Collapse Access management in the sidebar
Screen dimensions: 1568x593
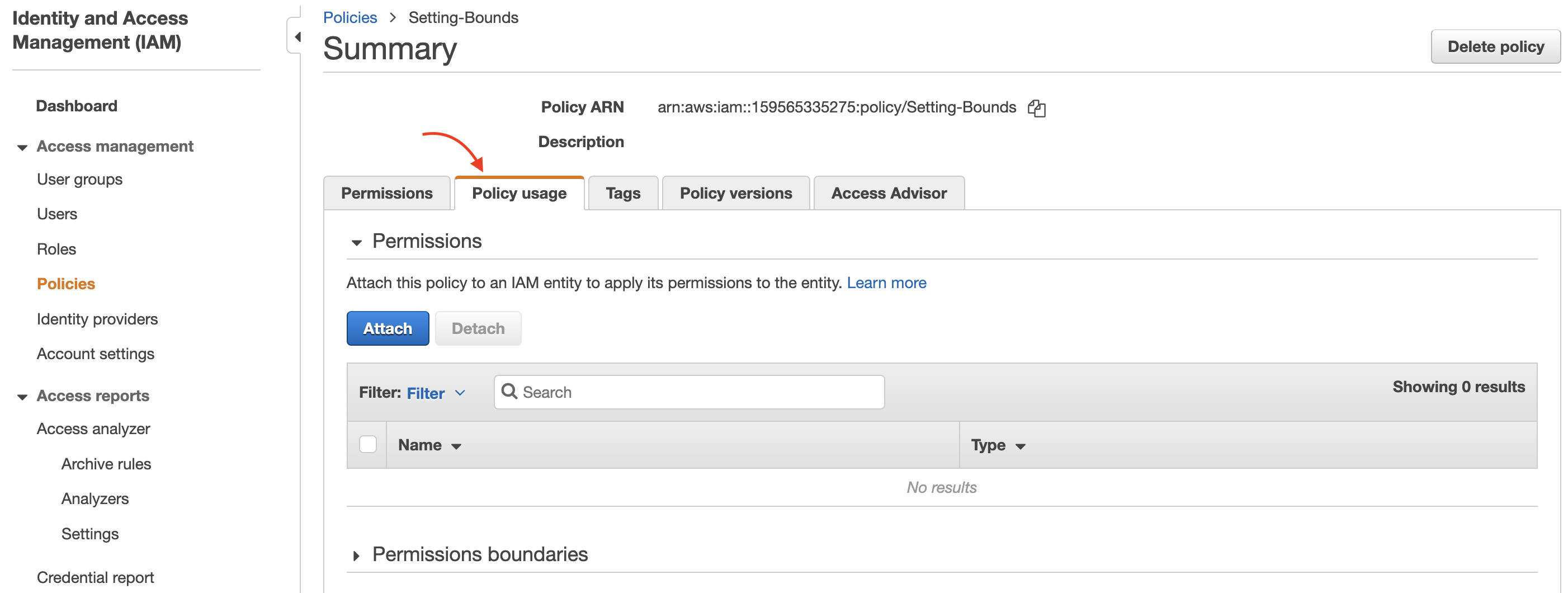pyautogui.click(x=22, y=147)
